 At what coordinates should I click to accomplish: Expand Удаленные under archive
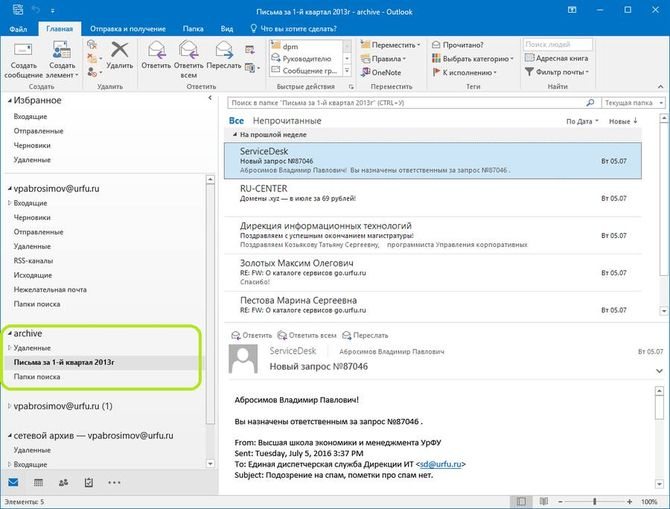(x=9, y=348)
